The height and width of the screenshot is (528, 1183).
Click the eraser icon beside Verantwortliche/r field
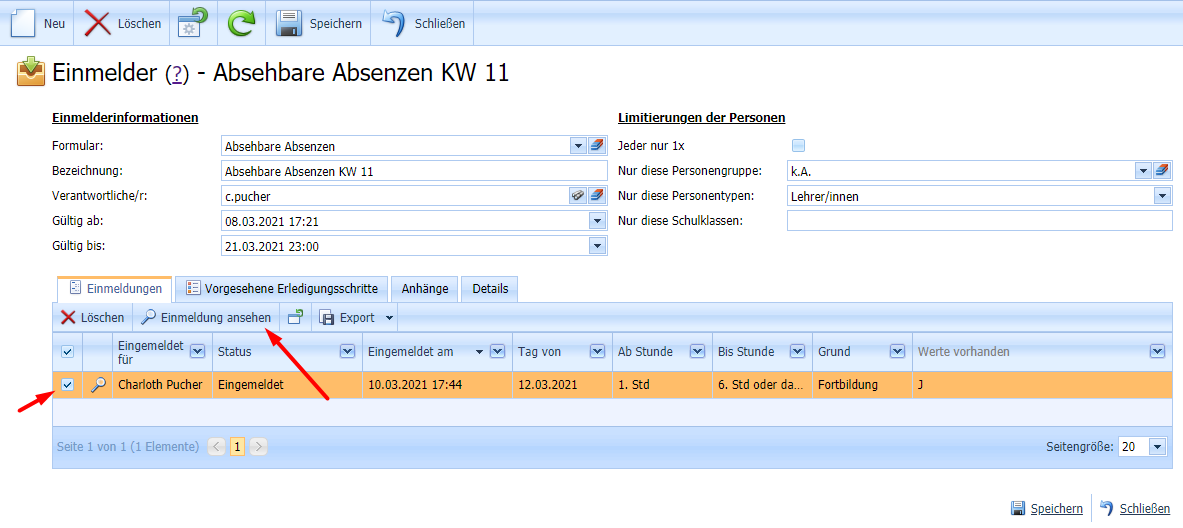(x=597, y=196)
